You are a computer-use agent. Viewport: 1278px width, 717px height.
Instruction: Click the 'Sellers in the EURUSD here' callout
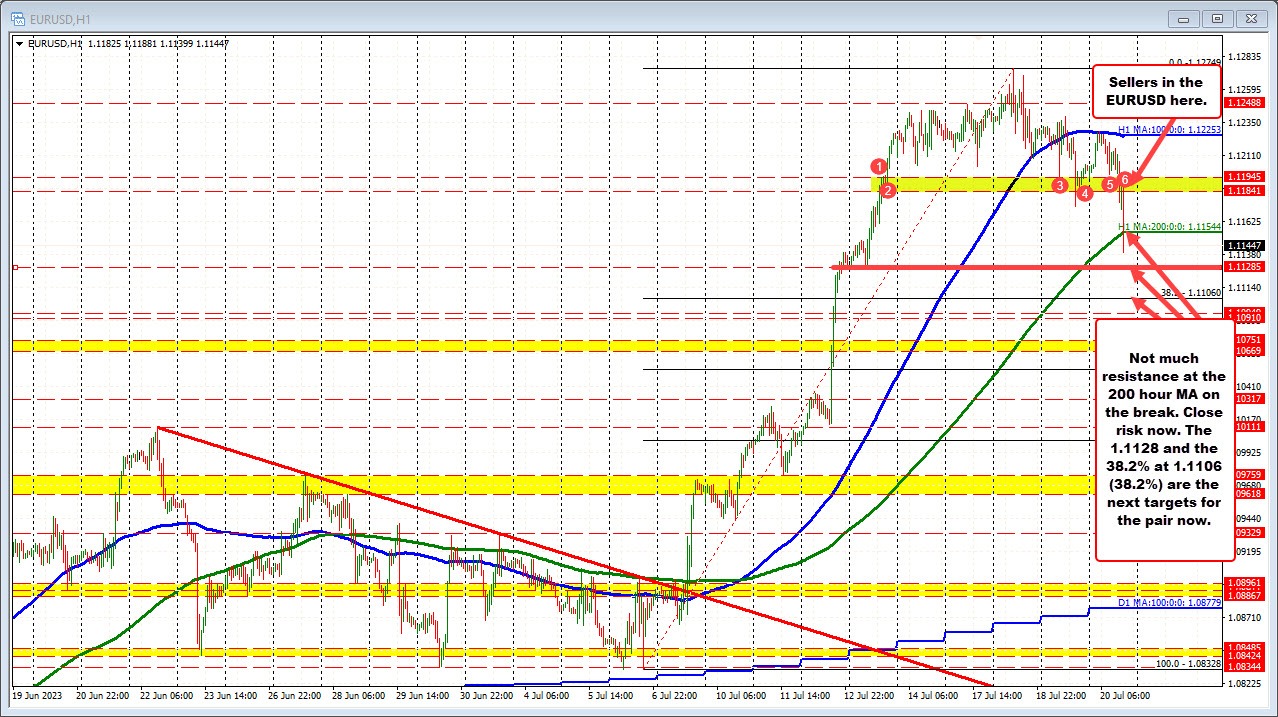pyautogui.click(x=1156, y=92)
